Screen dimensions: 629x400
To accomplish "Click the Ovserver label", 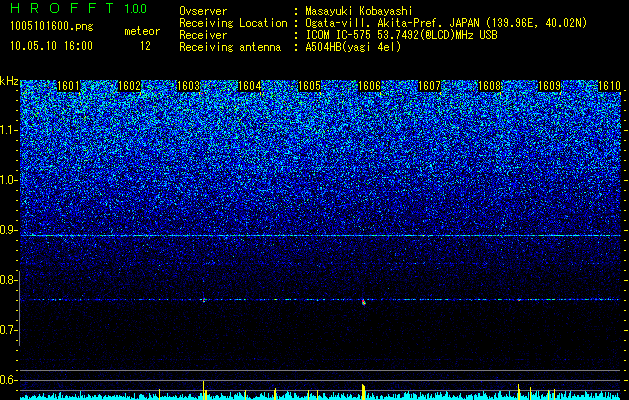I will [x=203, y=11].
